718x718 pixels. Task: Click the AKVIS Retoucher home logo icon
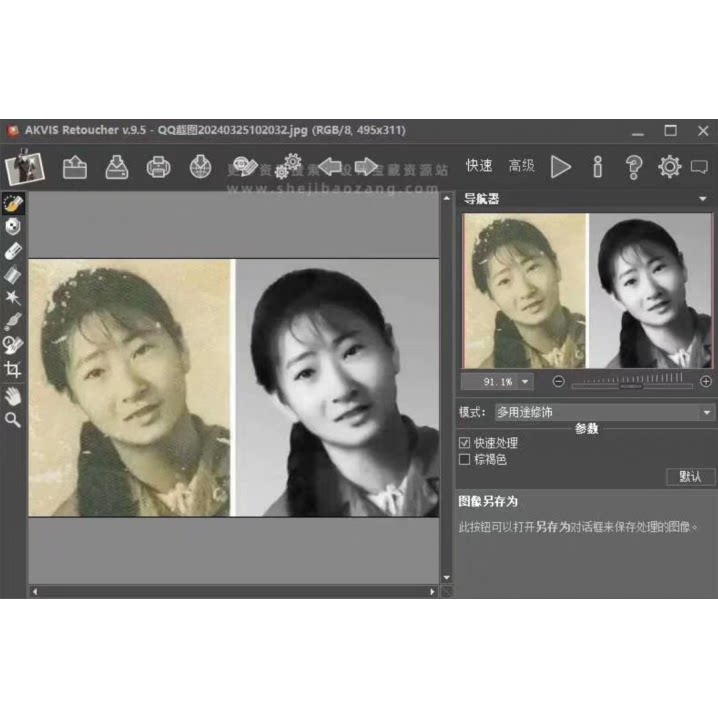[x=24, y=167]
